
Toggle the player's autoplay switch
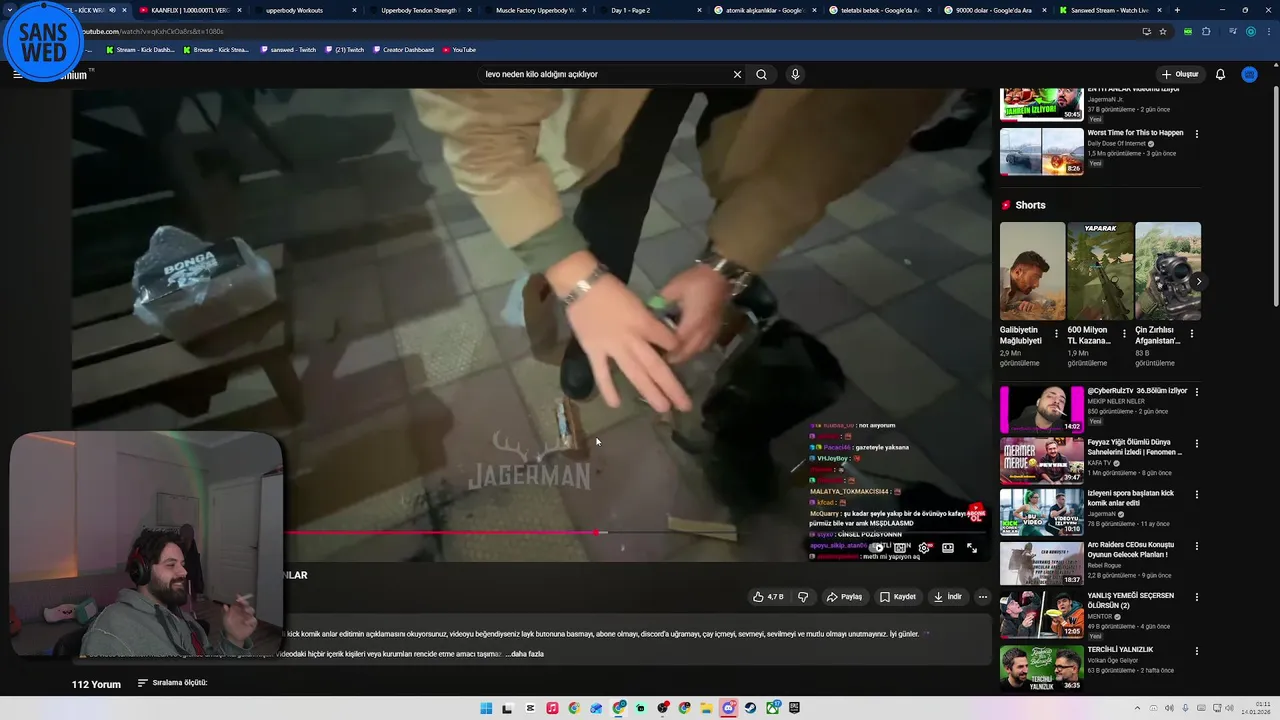point(877,548)
